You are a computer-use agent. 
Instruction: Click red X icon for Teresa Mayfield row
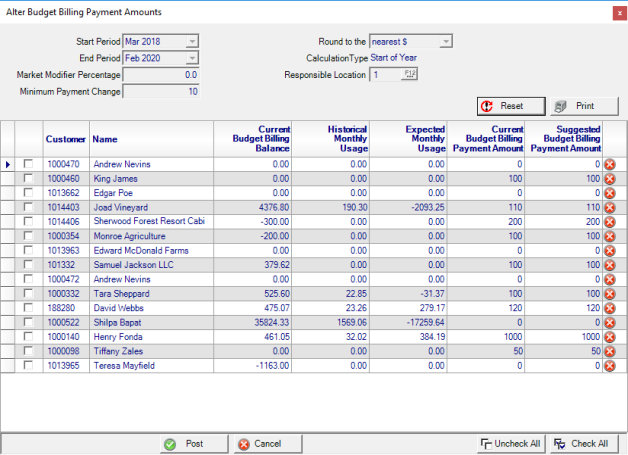609,367
